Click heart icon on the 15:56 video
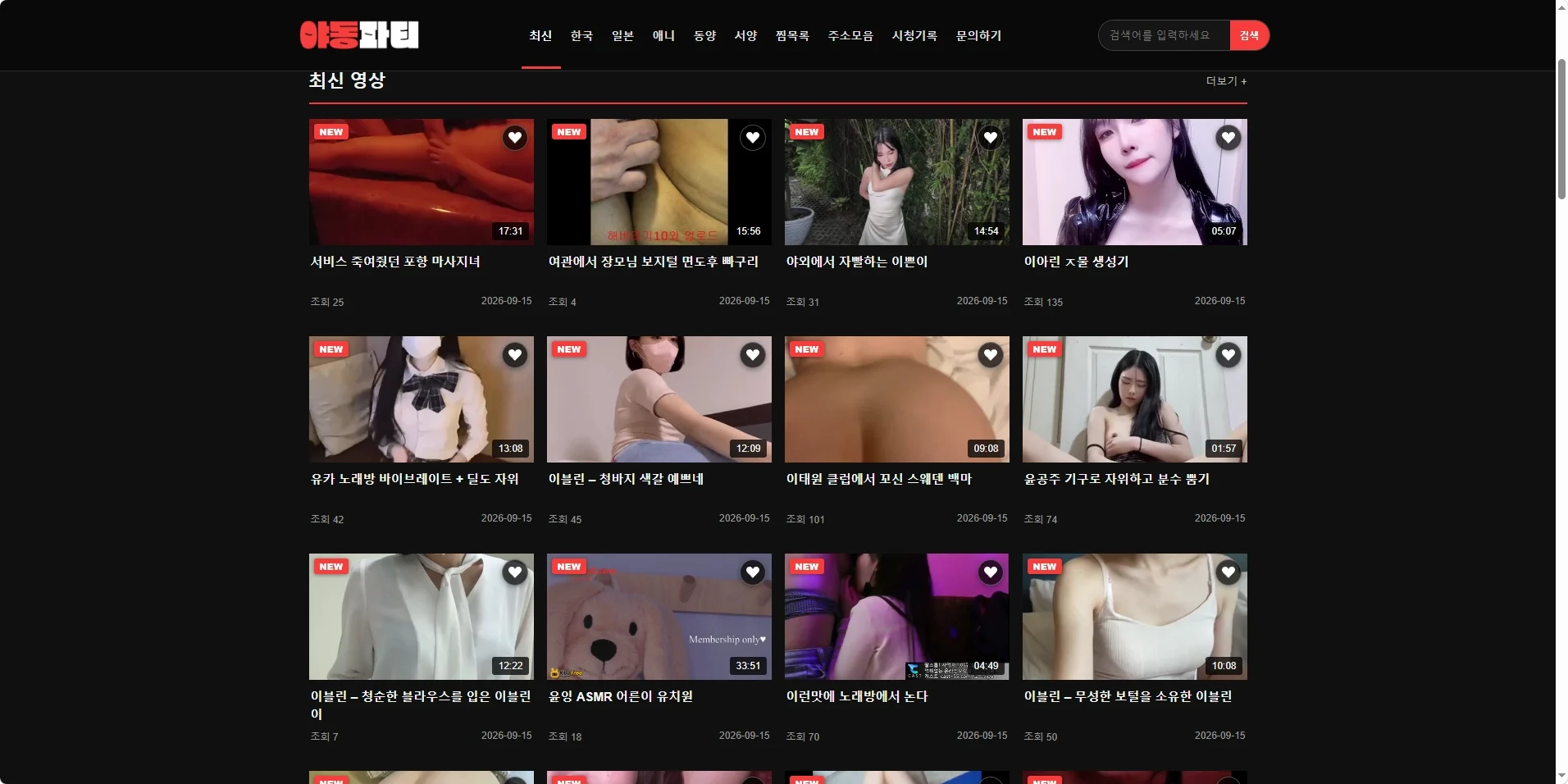Image resolution: width=1568 pixels, height=784 pixels. 753,138
